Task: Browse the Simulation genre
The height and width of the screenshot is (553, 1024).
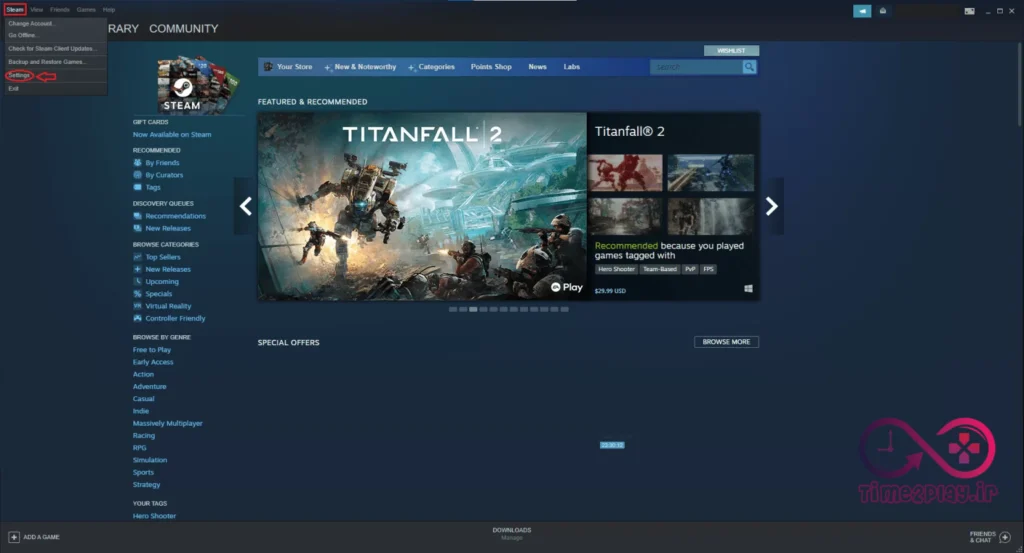Action: [150, 460]
